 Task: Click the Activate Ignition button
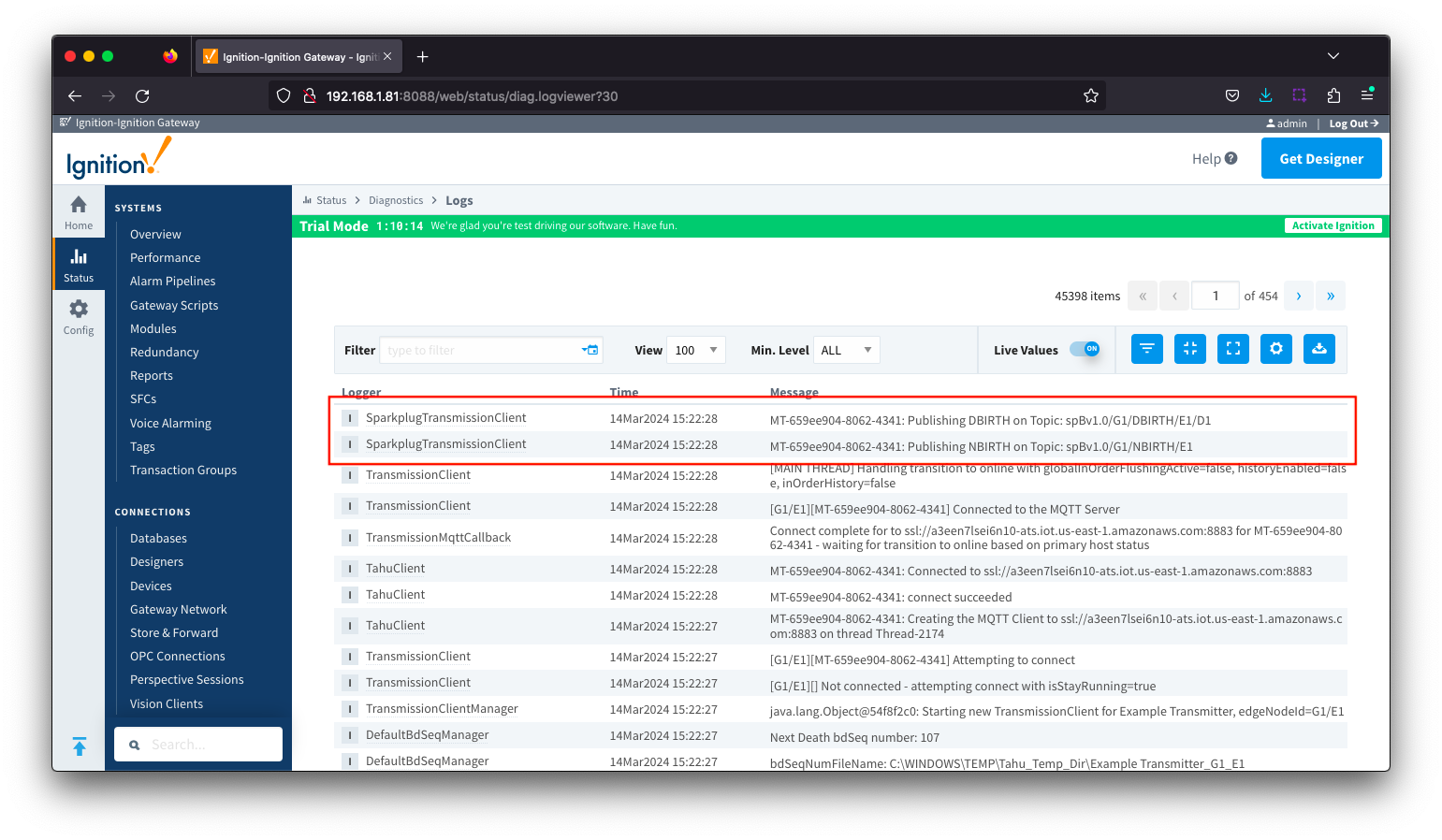pos(1333,225)
